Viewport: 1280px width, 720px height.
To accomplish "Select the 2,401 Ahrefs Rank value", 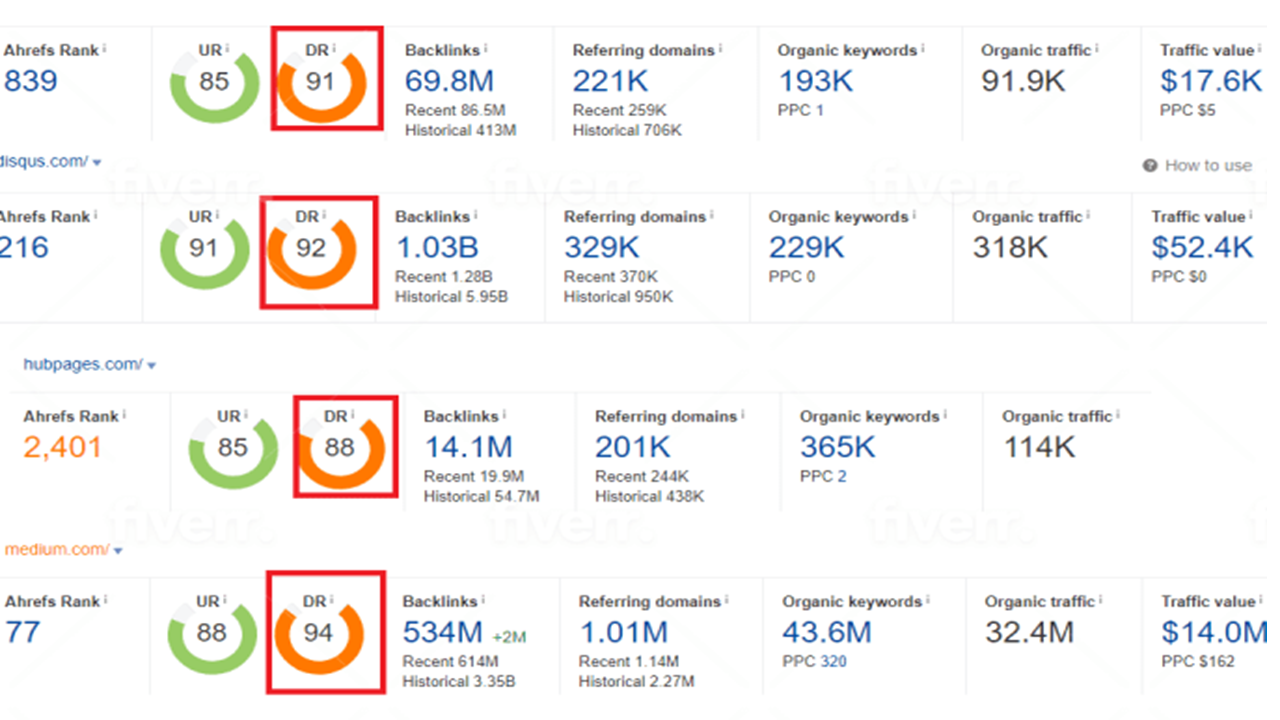I will click(62, 447).
